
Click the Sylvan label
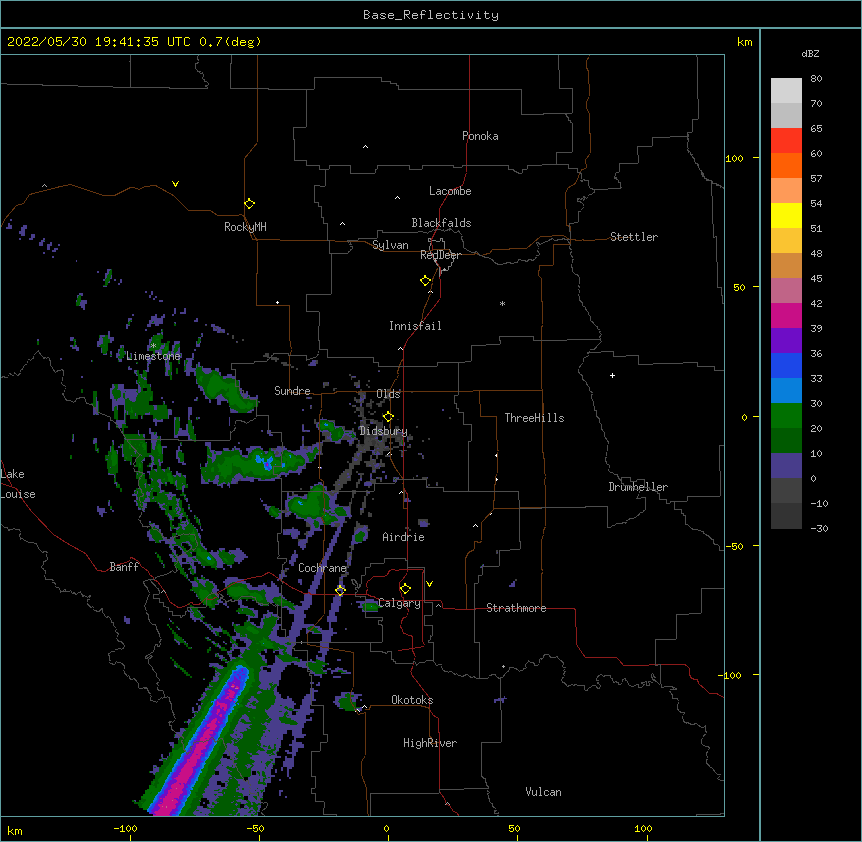tap(390, 245)
